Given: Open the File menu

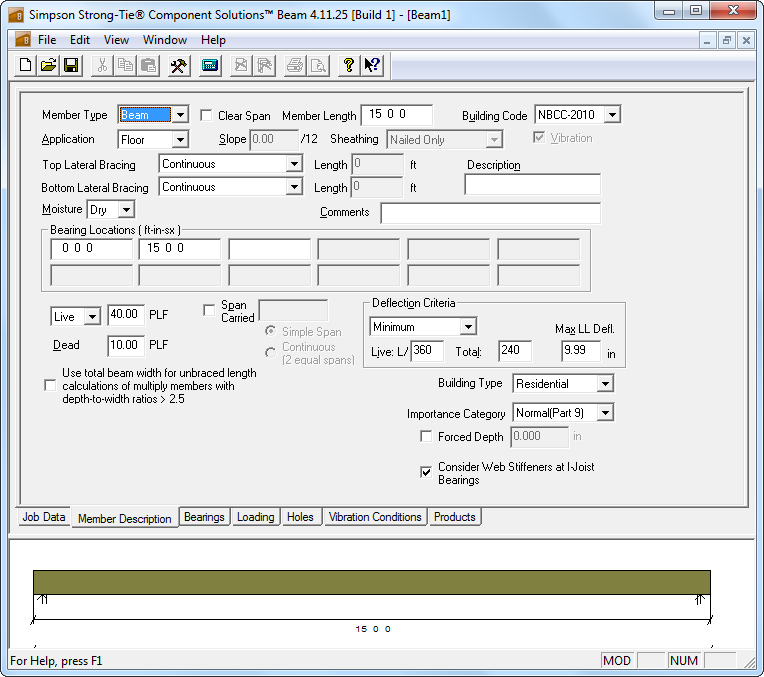Looking at the screenshot, I should coord(47,40).
